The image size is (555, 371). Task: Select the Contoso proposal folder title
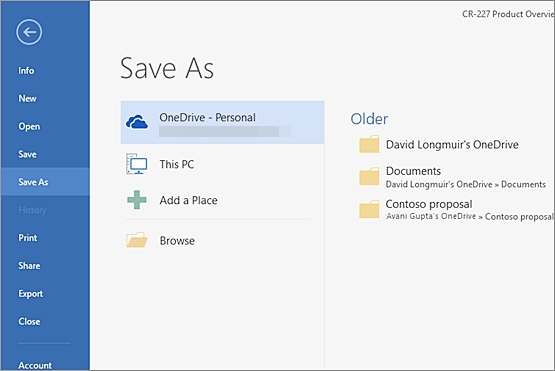click(x=429, y=204)
